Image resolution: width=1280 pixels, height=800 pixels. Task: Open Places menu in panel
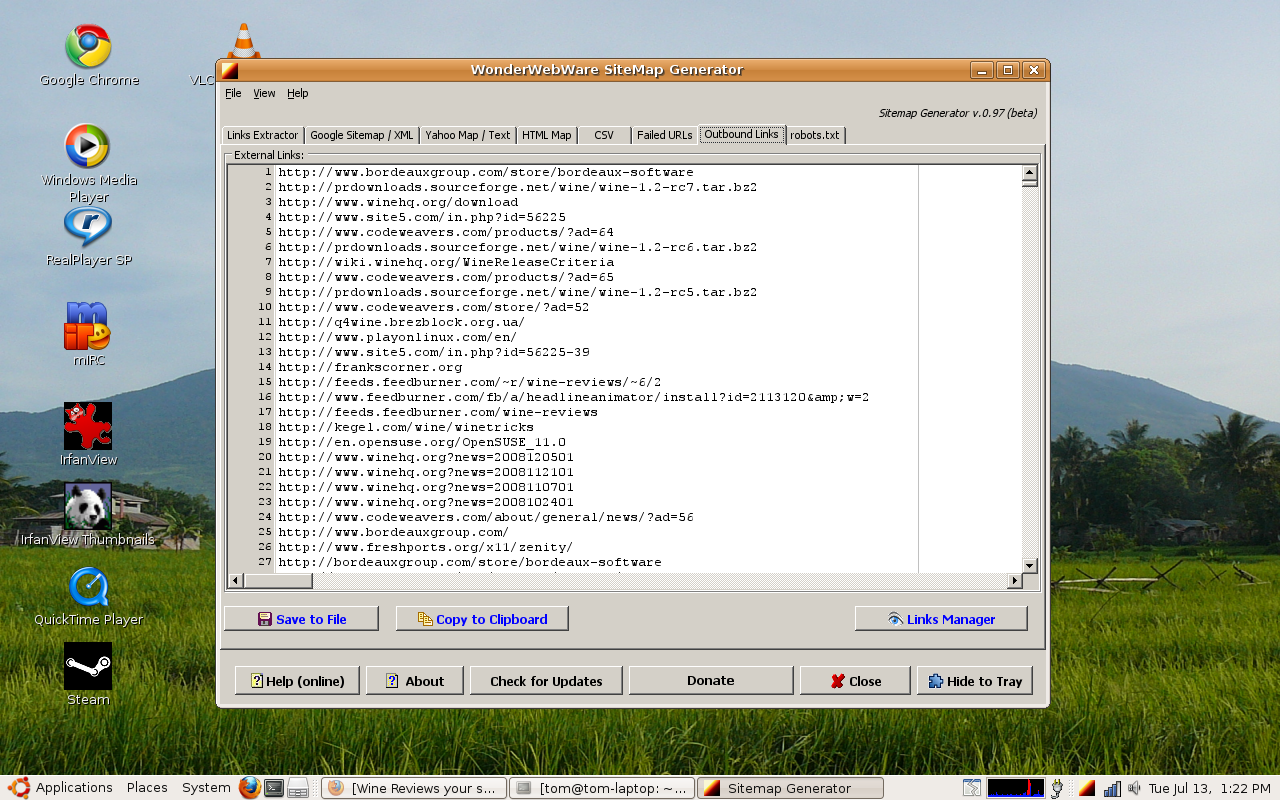pyautogui.click(x=147, y=788)
